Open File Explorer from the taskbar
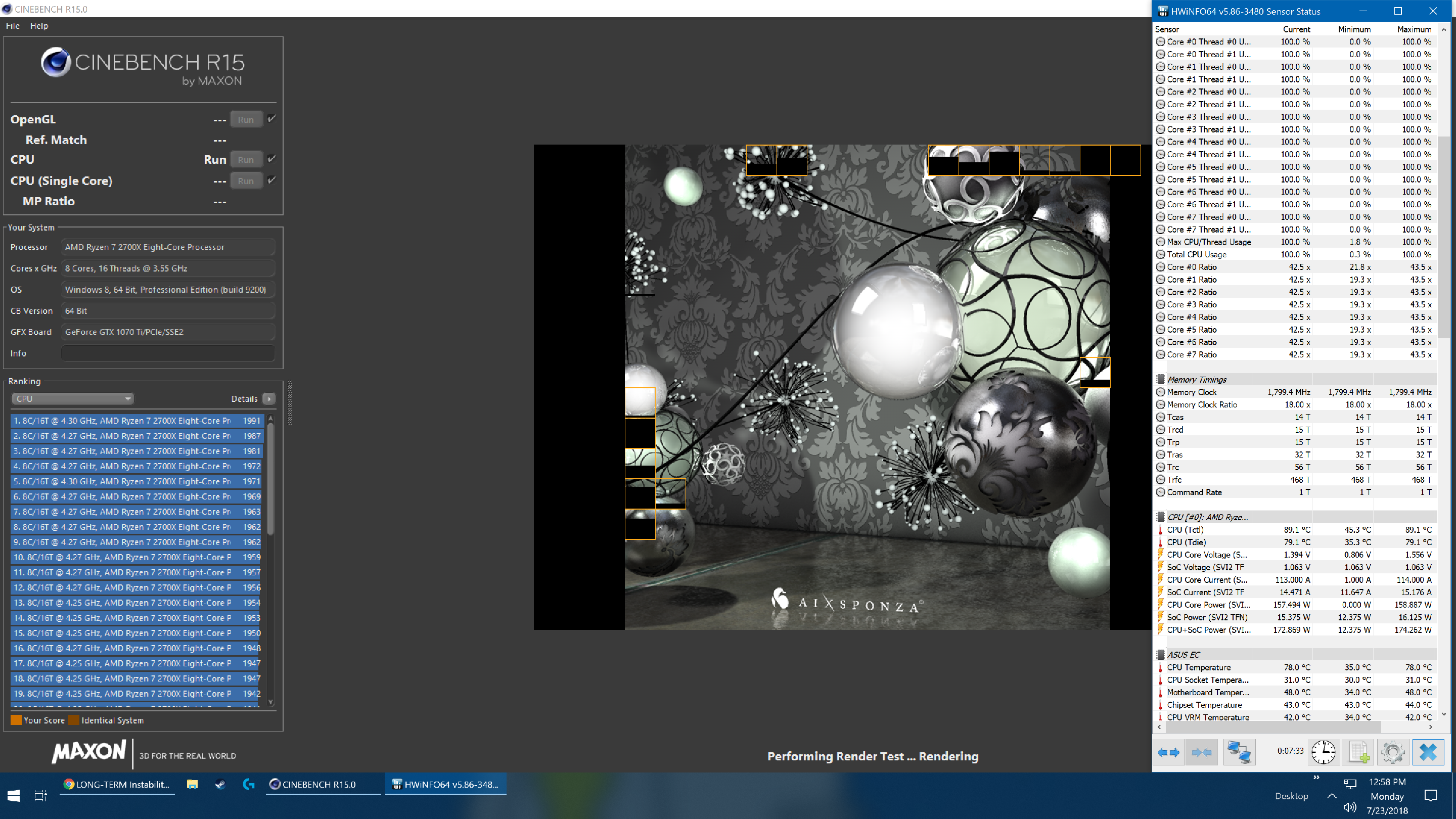Viewport: 1456px width, 819px height. coord(192,784)
